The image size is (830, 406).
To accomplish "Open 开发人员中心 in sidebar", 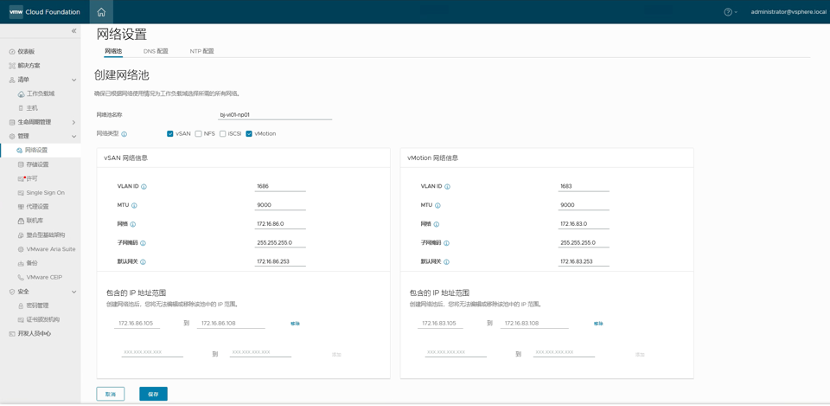I will point(34,334).
